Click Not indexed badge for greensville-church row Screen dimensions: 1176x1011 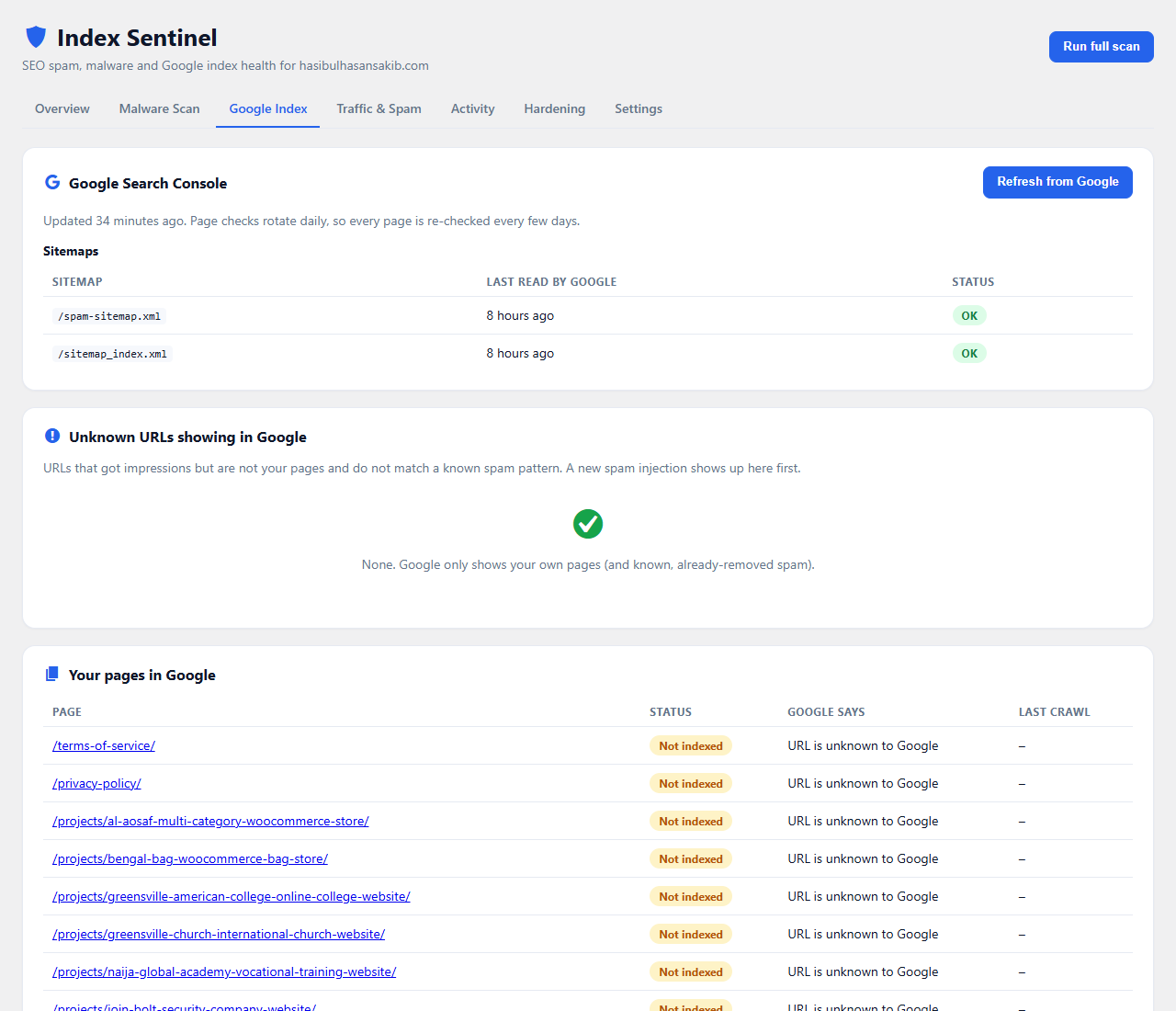(x=691, y=934)
